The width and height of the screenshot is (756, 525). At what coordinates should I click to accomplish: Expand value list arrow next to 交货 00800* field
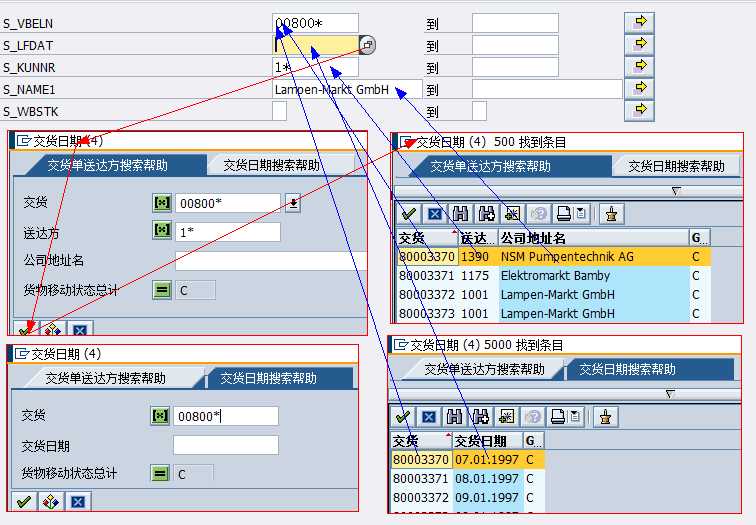(x=293, y=203)
